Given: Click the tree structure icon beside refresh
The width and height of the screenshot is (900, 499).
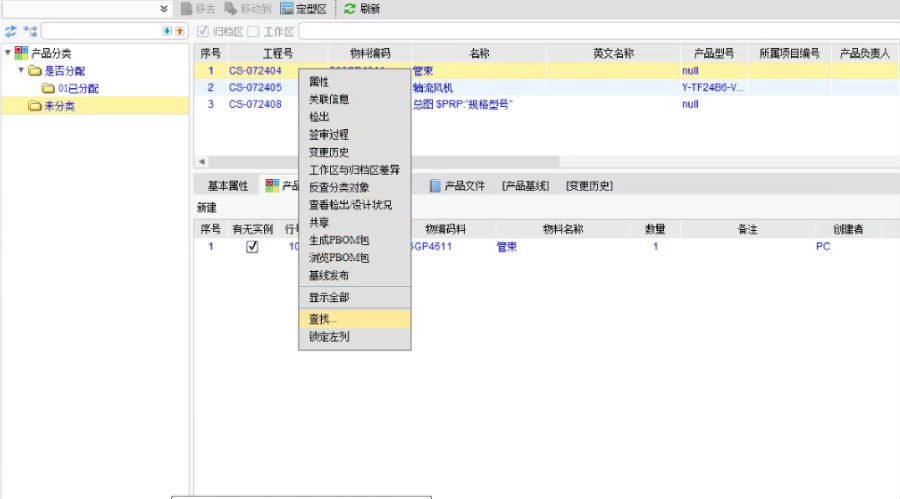Looking at the screenshot, I should [x=30, y=32].
